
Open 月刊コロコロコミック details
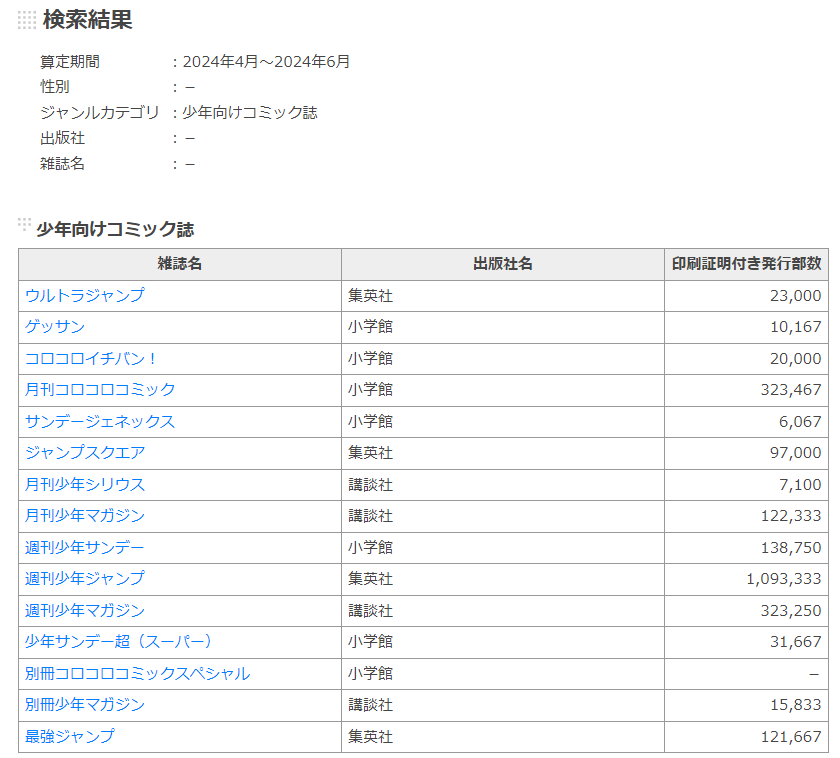click(x=100, y=389)
